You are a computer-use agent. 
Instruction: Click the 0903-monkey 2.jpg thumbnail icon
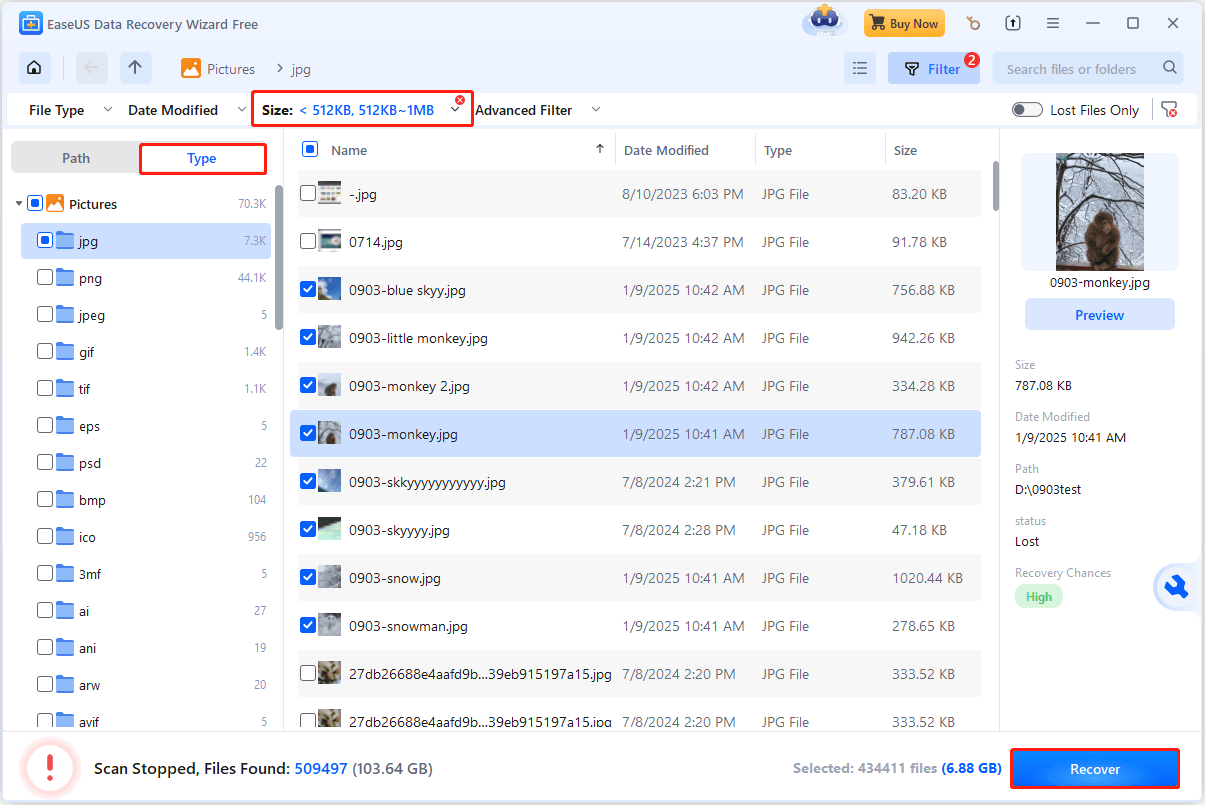330,386
